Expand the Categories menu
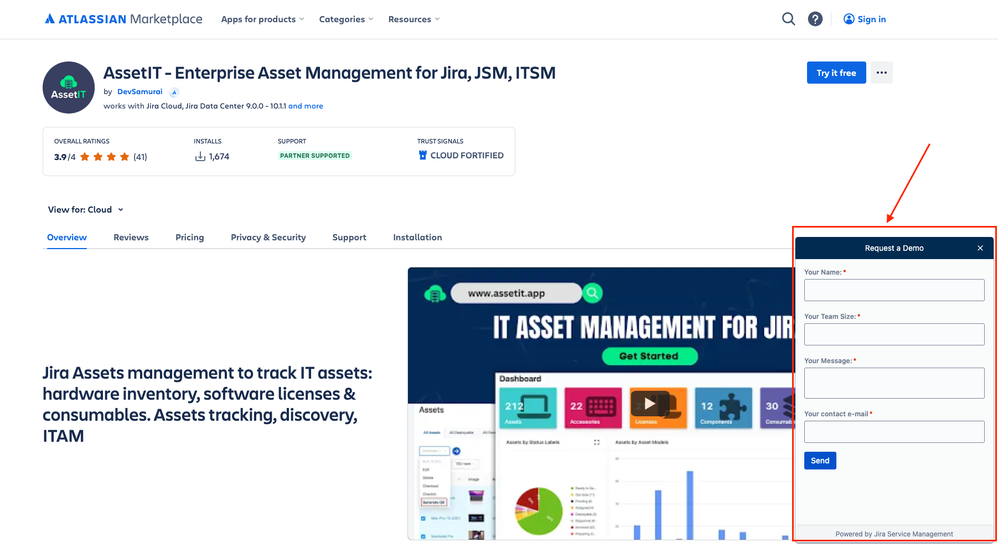998x547 pixels. pos(346,19)
